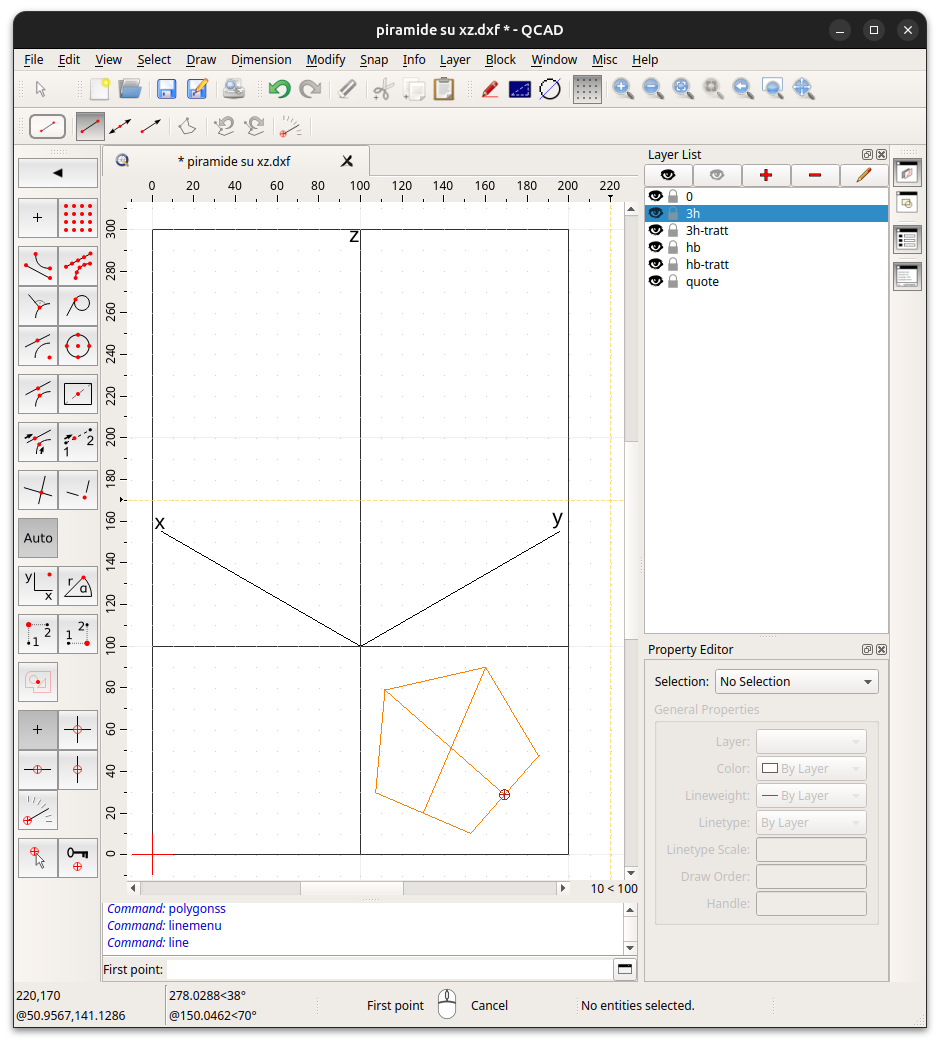This screenshot has width=940, height=1044.
Task: Enable Snap to Grid points tool
Action: pyautogui.click(x=78, y=217)
